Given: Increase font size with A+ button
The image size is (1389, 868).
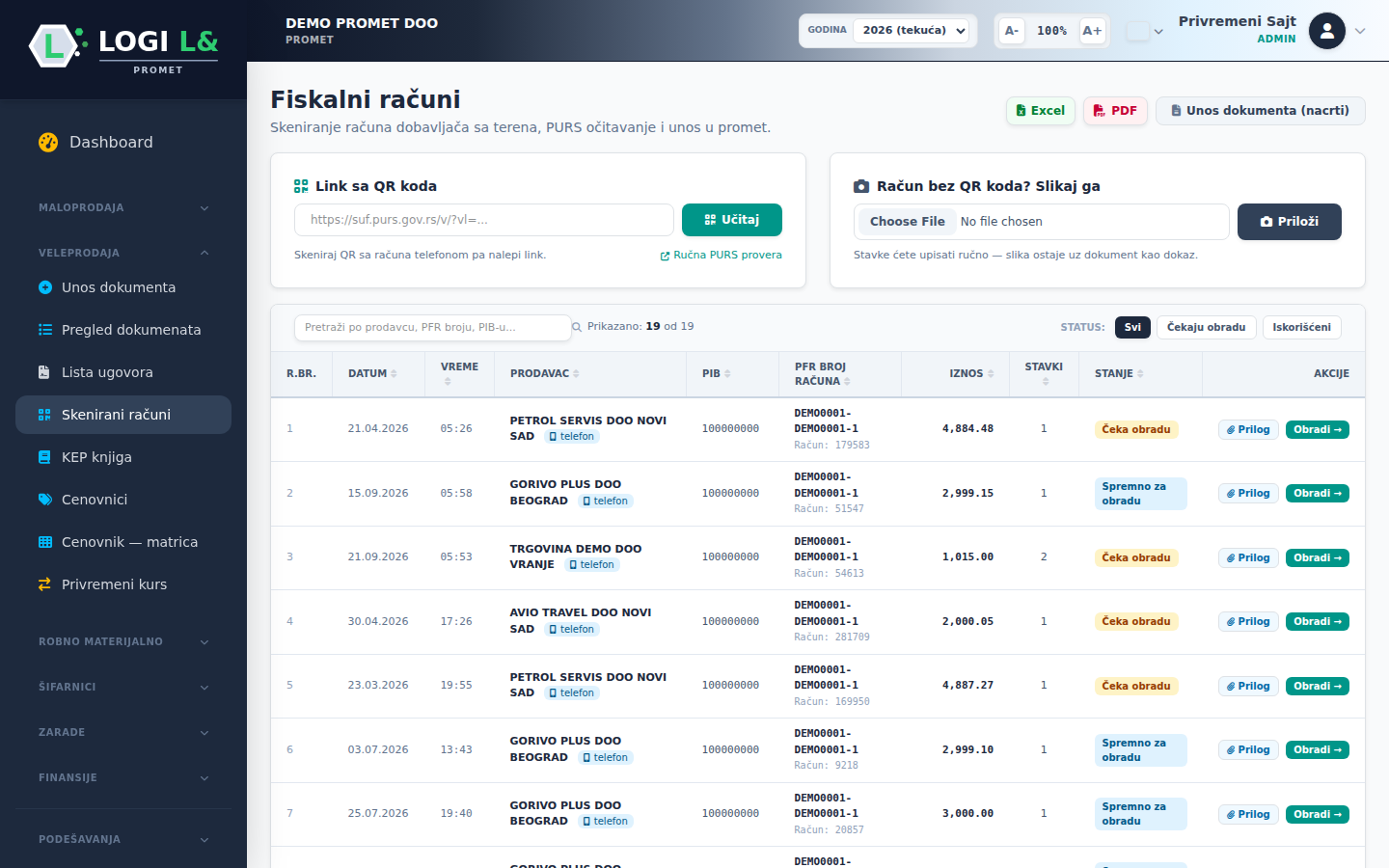Looking at the screenshot, I should point(1092,31).
